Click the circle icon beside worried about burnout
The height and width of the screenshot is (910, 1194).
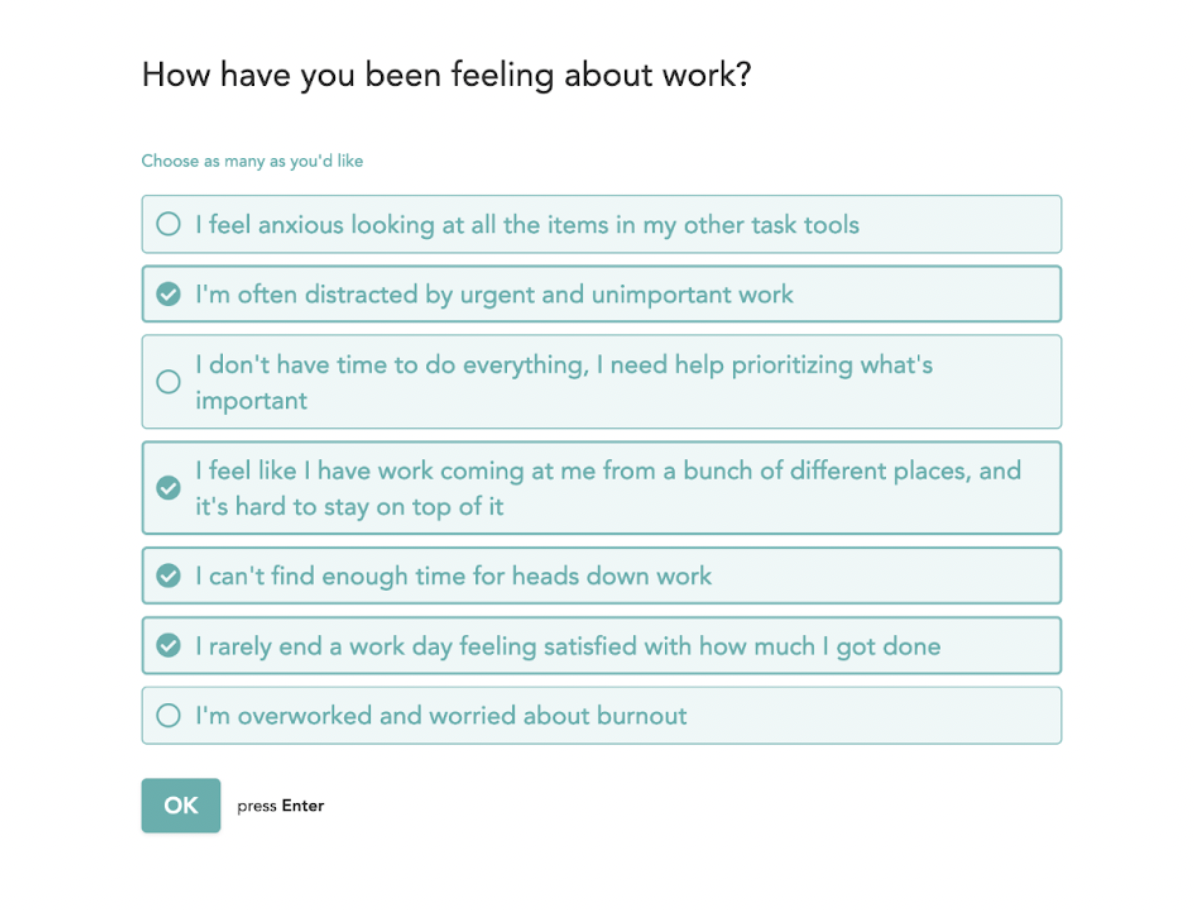169,716
